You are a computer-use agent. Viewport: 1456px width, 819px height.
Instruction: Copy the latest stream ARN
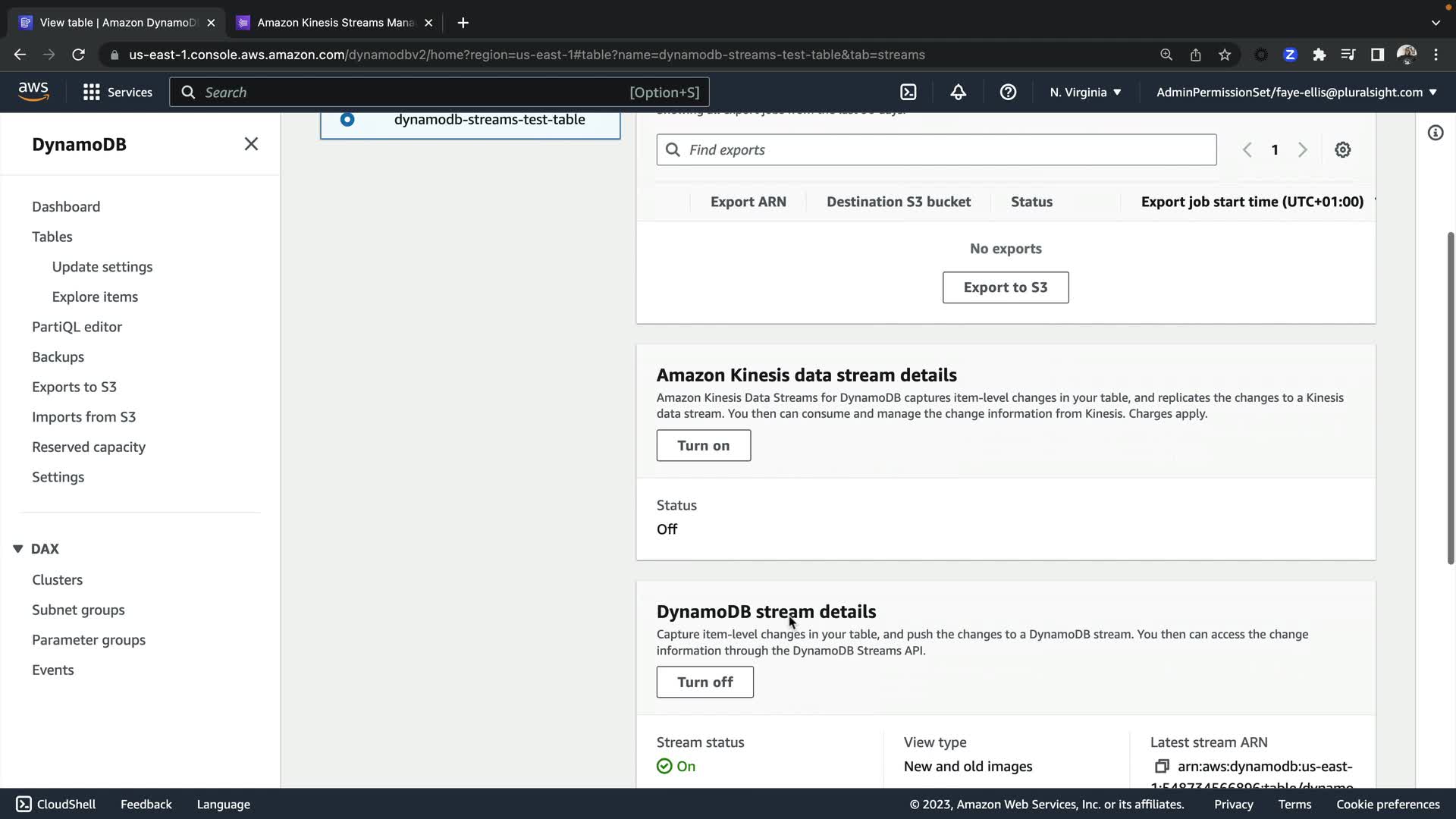(1162, 766)
